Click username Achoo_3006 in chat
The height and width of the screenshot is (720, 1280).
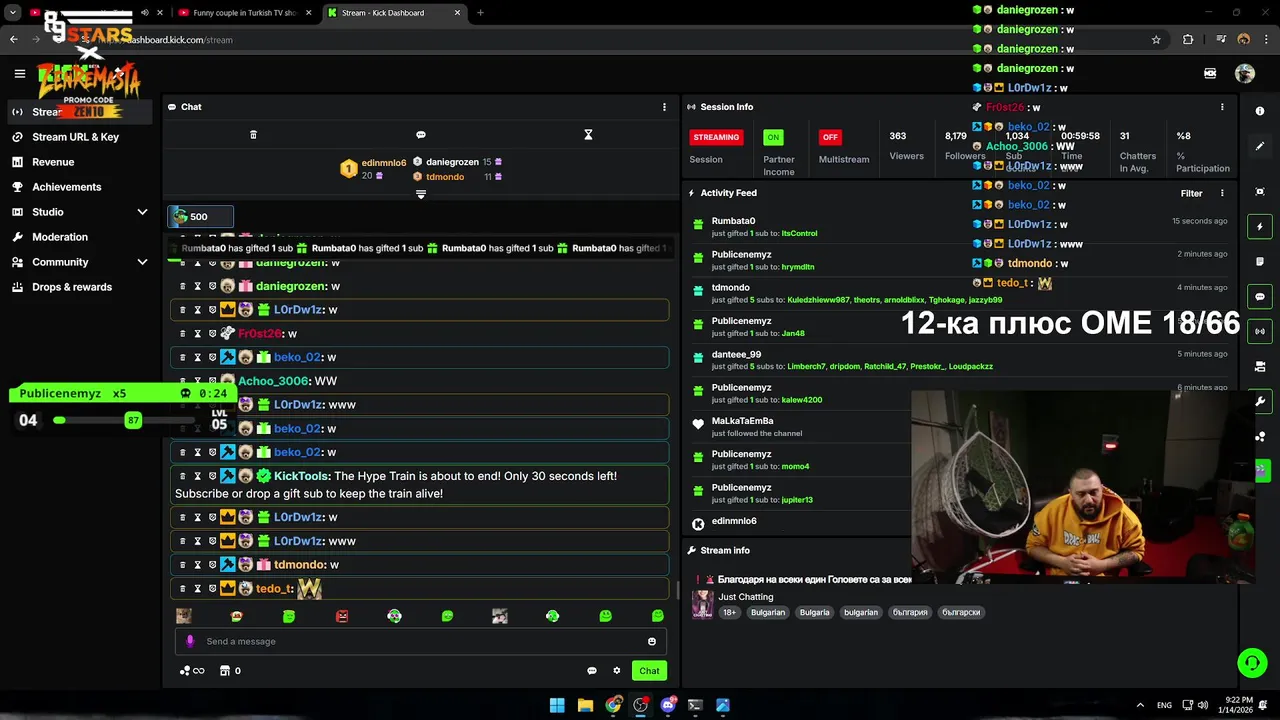[x=273, y=381]
